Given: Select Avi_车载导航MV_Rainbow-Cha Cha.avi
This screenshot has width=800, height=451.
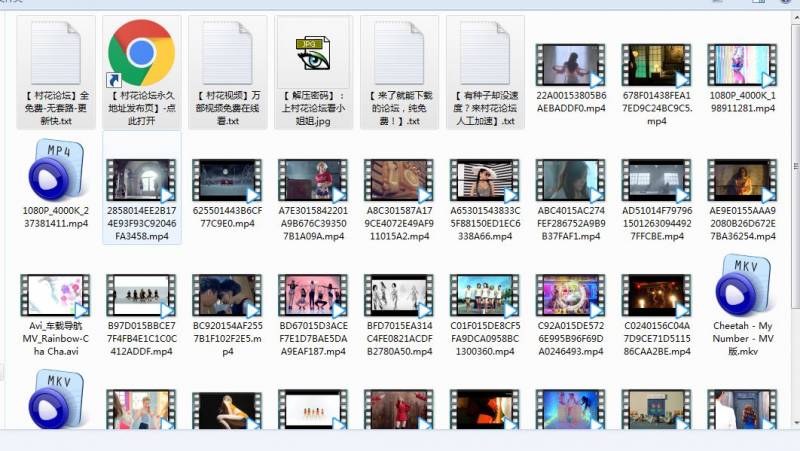Looking at the screenshot, I should click(56, 295).
